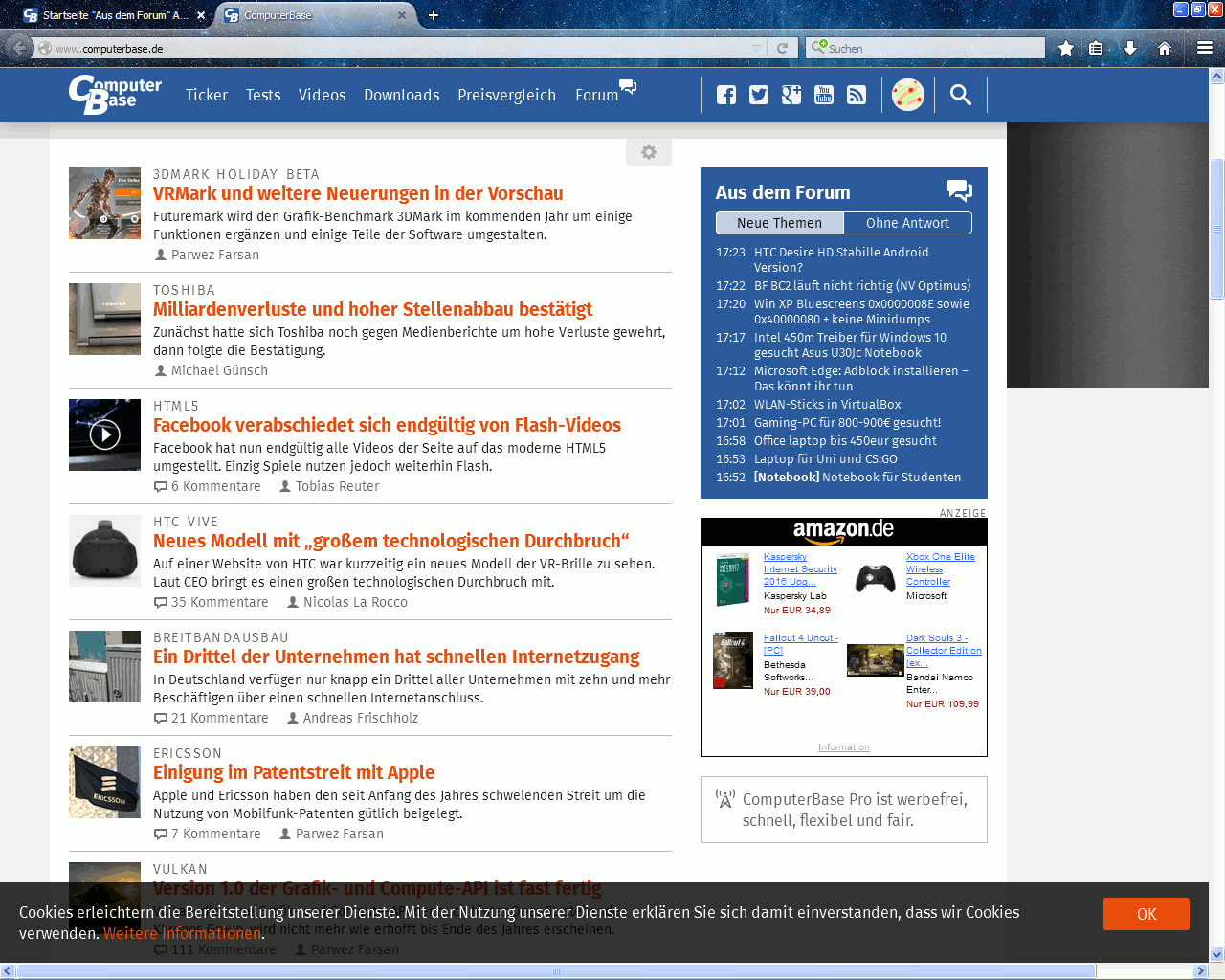
Task: Open the Downloads menu item
Action: pyautogui.click(x=402, y=95)
